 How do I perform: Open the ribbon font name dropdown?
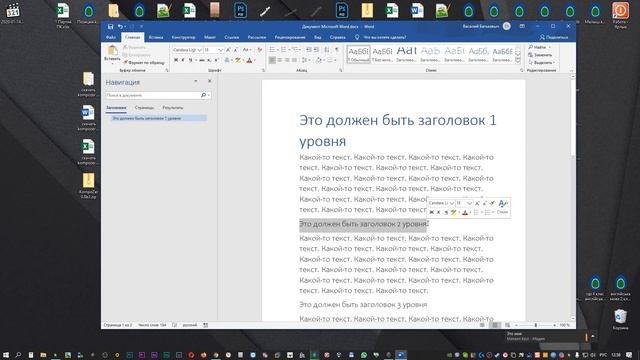point(200,50)
